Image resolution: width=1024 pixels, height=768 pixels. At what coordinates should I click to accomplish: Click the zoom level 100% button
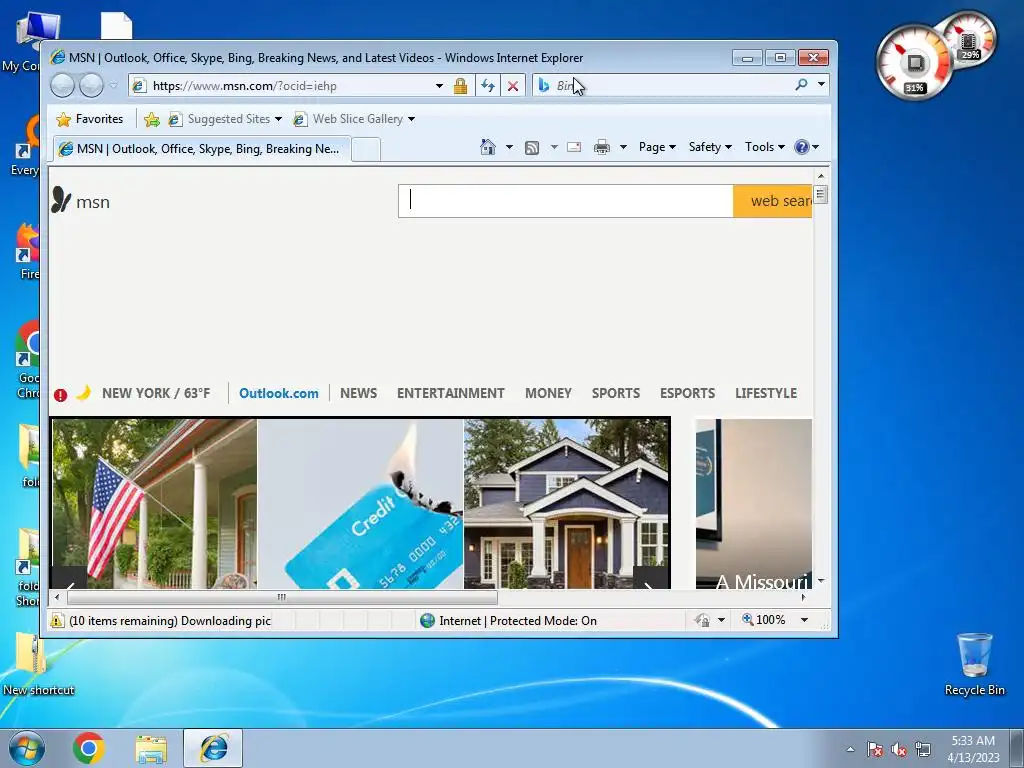[763, 620]
